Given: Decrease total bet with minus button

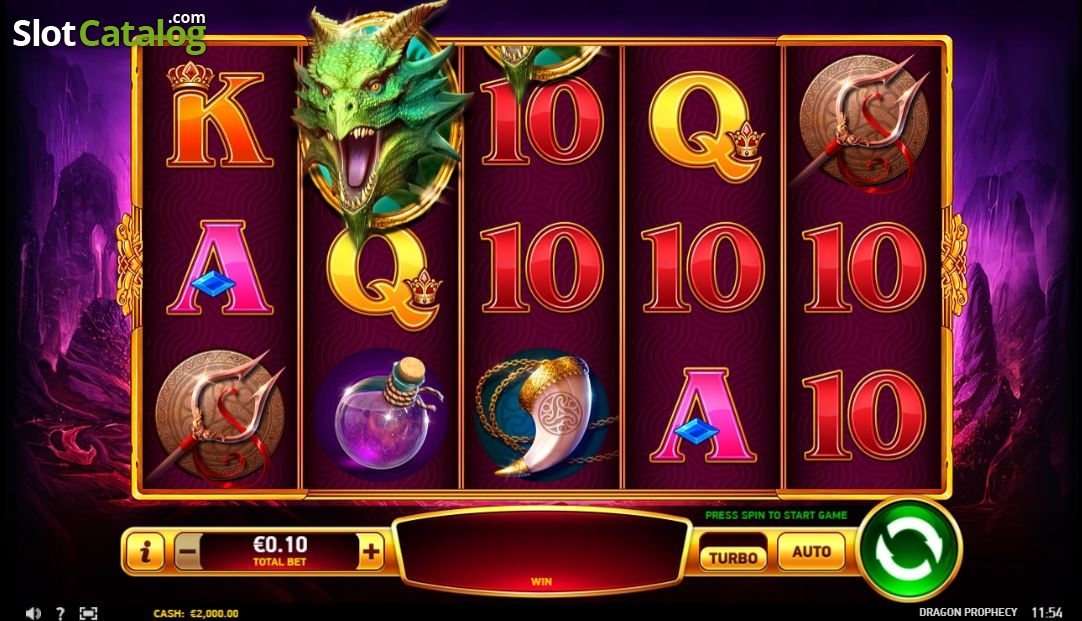Looking at the screenshot, I should tap(188, 551).
